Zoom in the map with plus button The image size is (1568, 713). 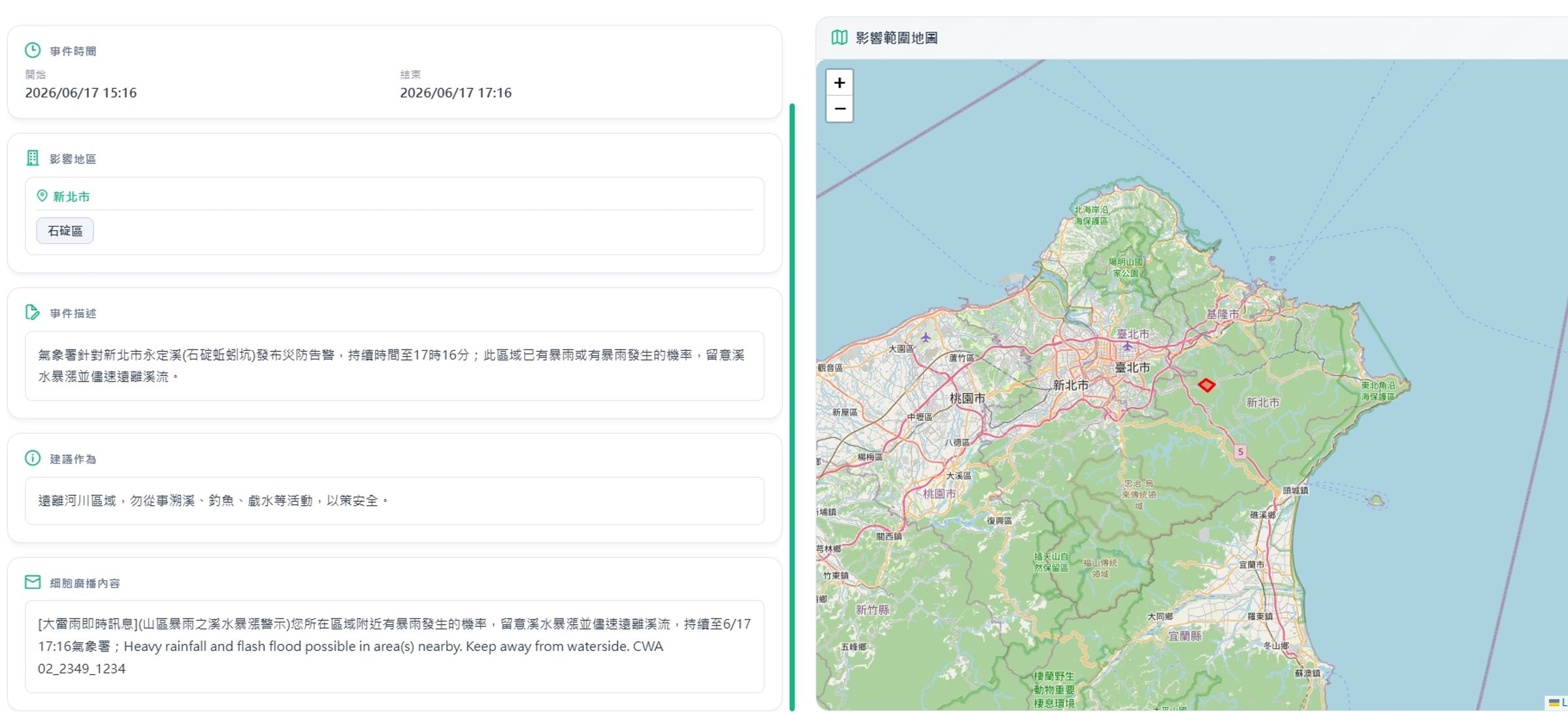click(x=840, y=83)
